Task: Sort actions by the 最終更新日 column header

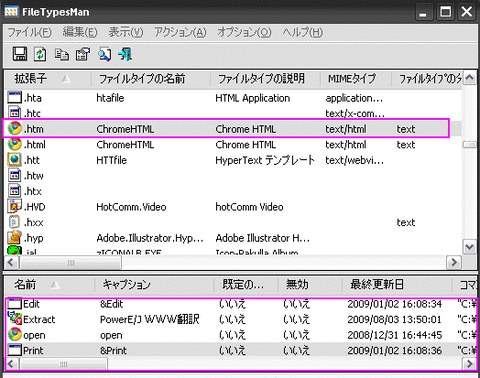Action: coord(397,285)
